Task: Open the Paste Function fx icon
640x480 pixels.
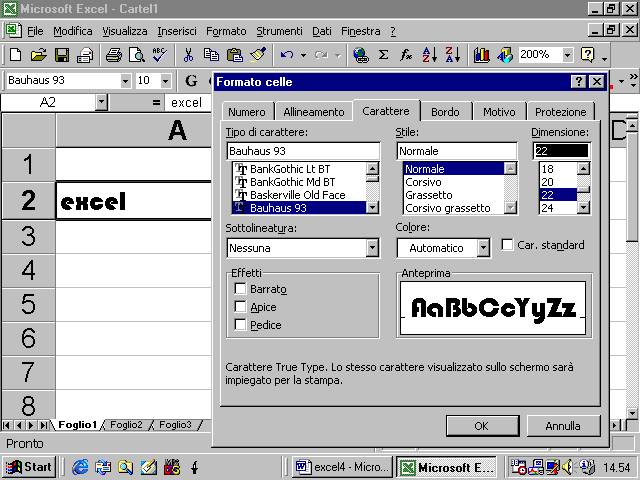Action: pyautogui.click(x=406, y=55)
